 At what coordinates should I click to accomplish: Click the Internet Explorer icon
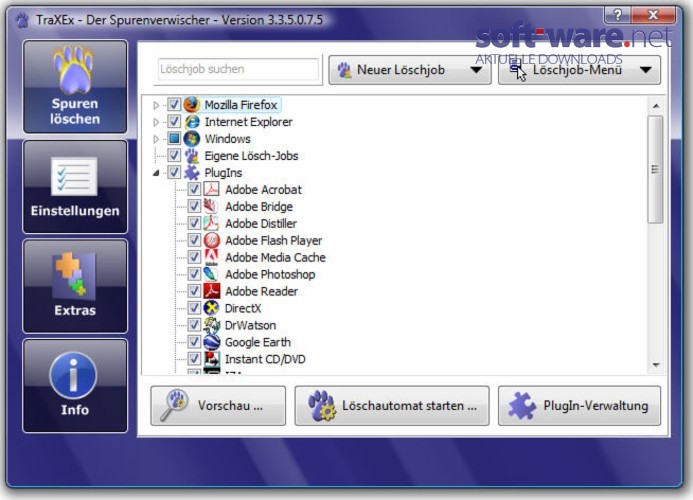(x=191, y=122)
